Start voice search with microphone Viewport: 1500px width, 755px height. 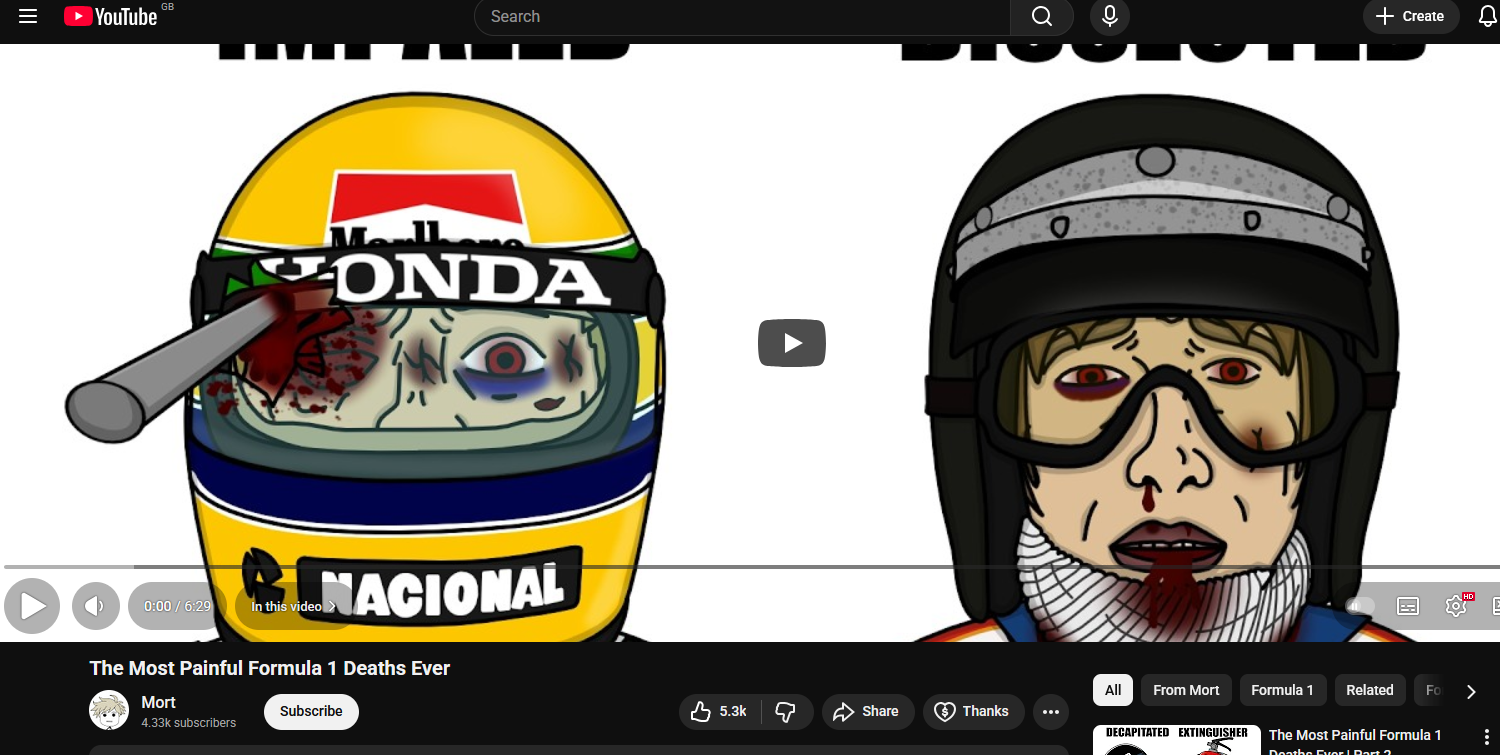coord(1110,16)
